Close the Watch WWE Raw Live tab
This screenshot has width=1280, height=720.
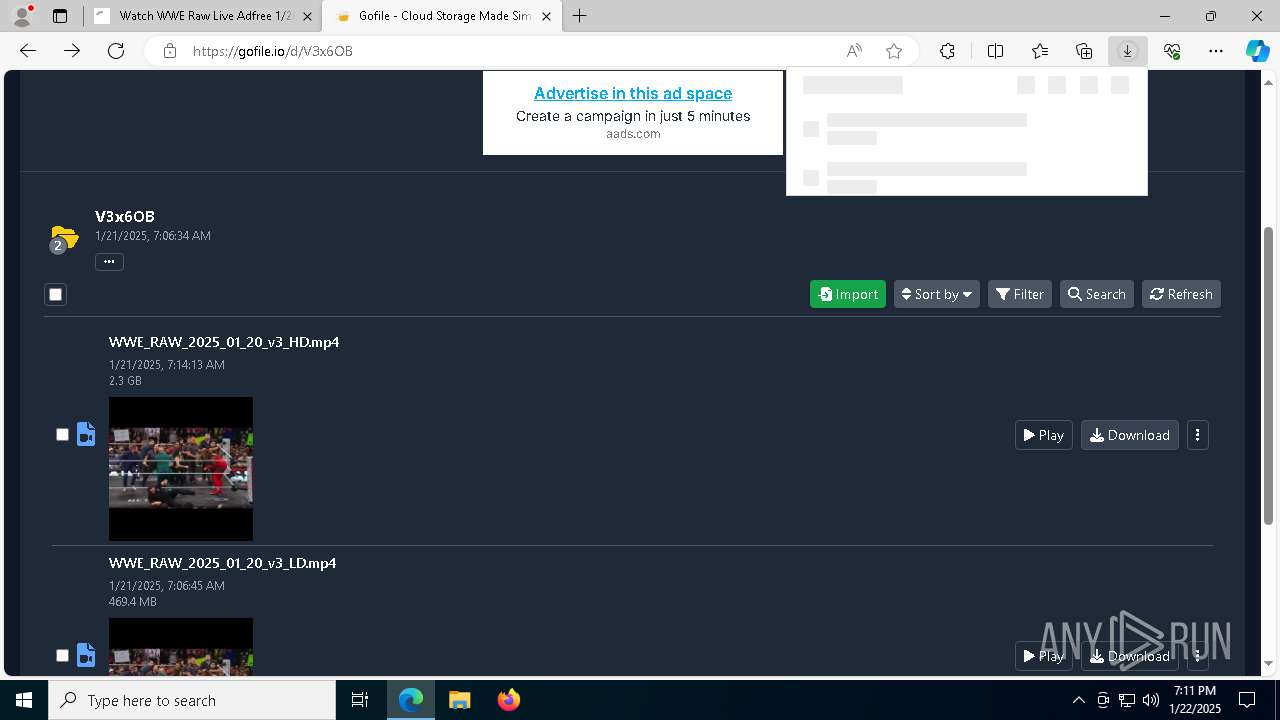(x=307, y=16)
